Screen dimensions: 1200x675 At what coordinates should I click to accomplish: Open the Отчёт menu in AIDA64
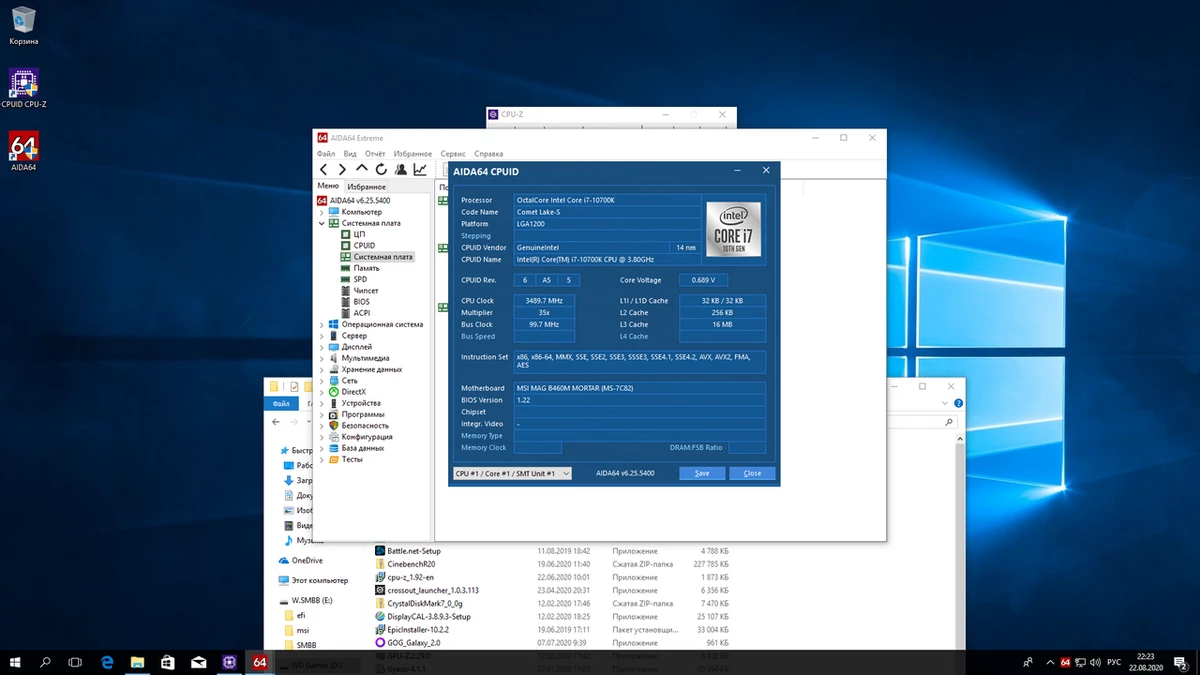[x=375, y=154]
